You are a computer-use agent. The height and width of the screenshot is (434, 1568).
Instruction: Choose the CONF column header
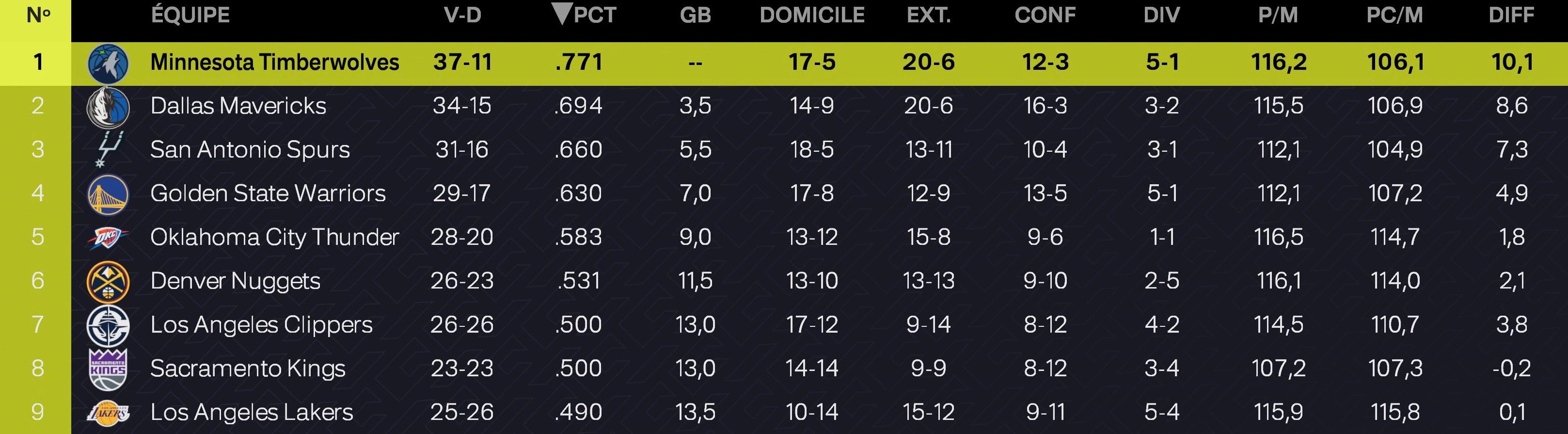click(x=1045, y=15)
